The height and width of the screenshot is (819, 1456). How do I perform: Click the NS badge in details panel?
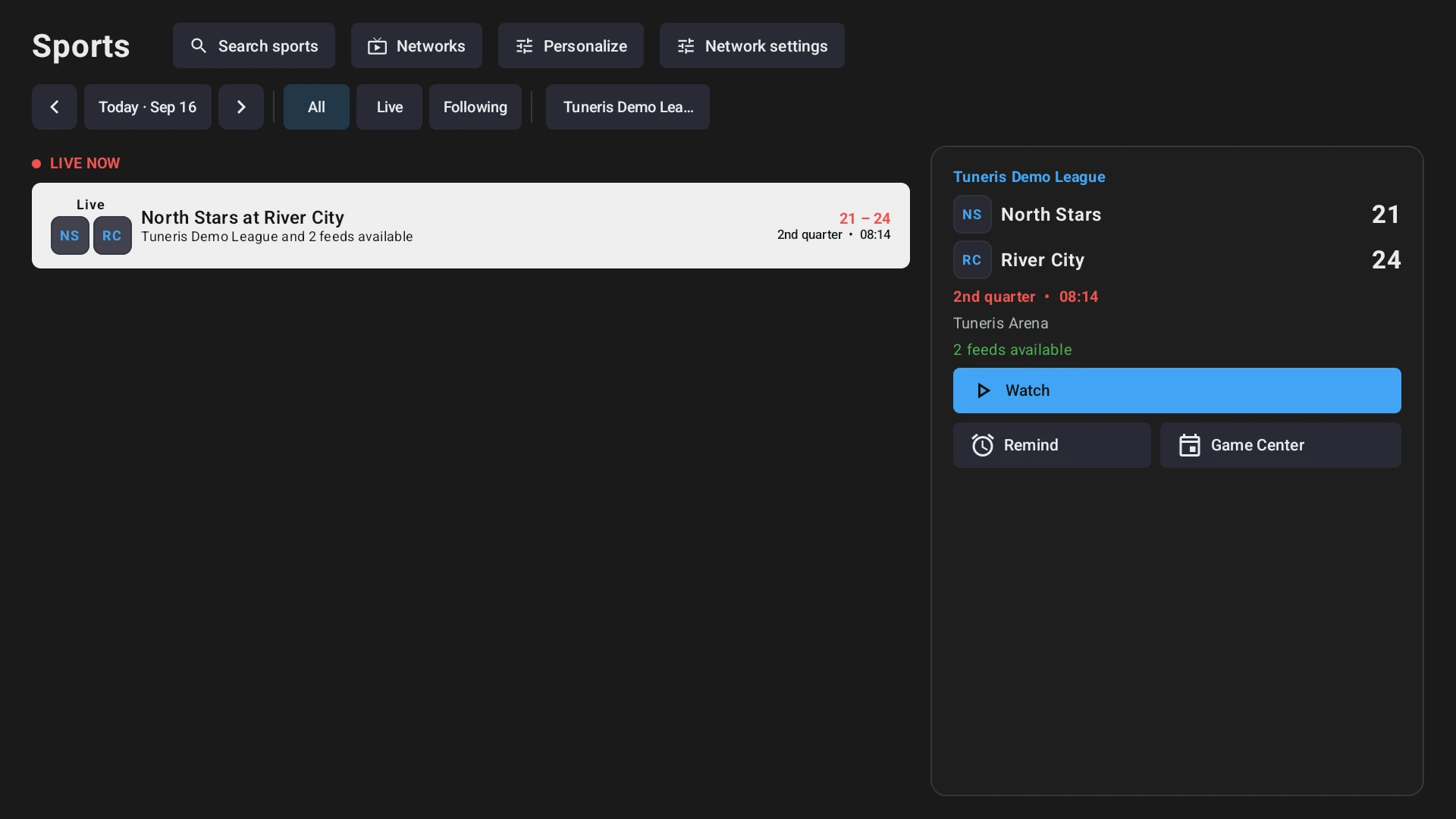coord(972,215)
